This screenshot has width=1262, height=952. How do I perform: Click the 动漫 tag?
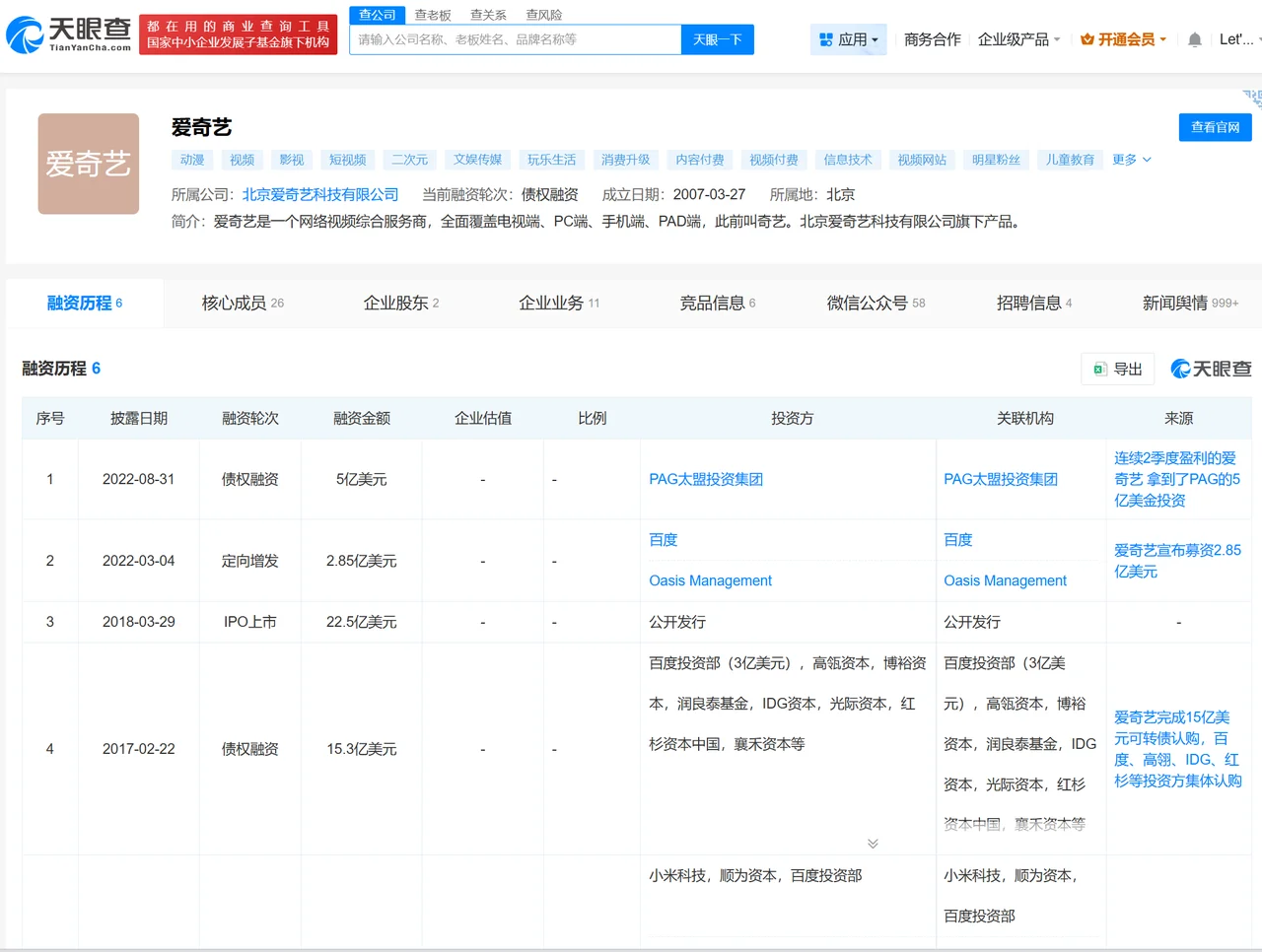[192, 160]
